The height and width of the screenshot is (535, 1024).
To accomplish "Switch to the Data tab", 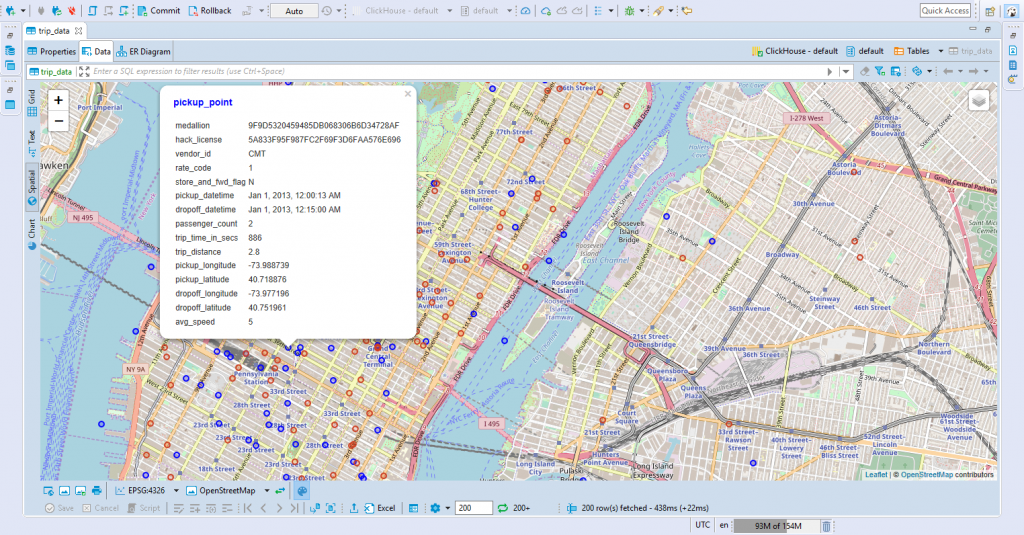I will pos(96,51).
